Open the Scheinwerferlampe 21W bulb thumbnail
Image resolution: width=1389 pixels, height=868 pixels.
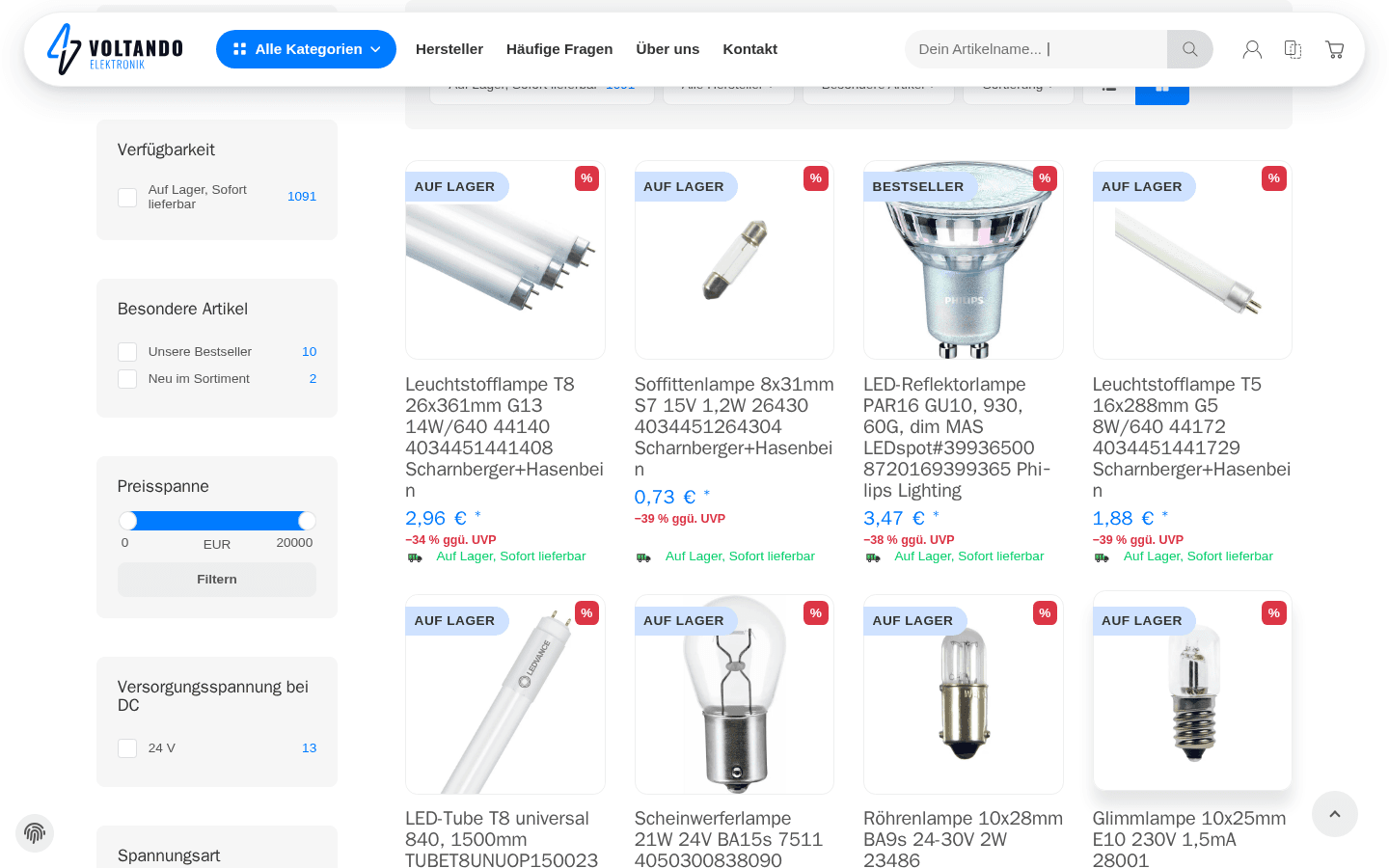click(x=734, y=694)
